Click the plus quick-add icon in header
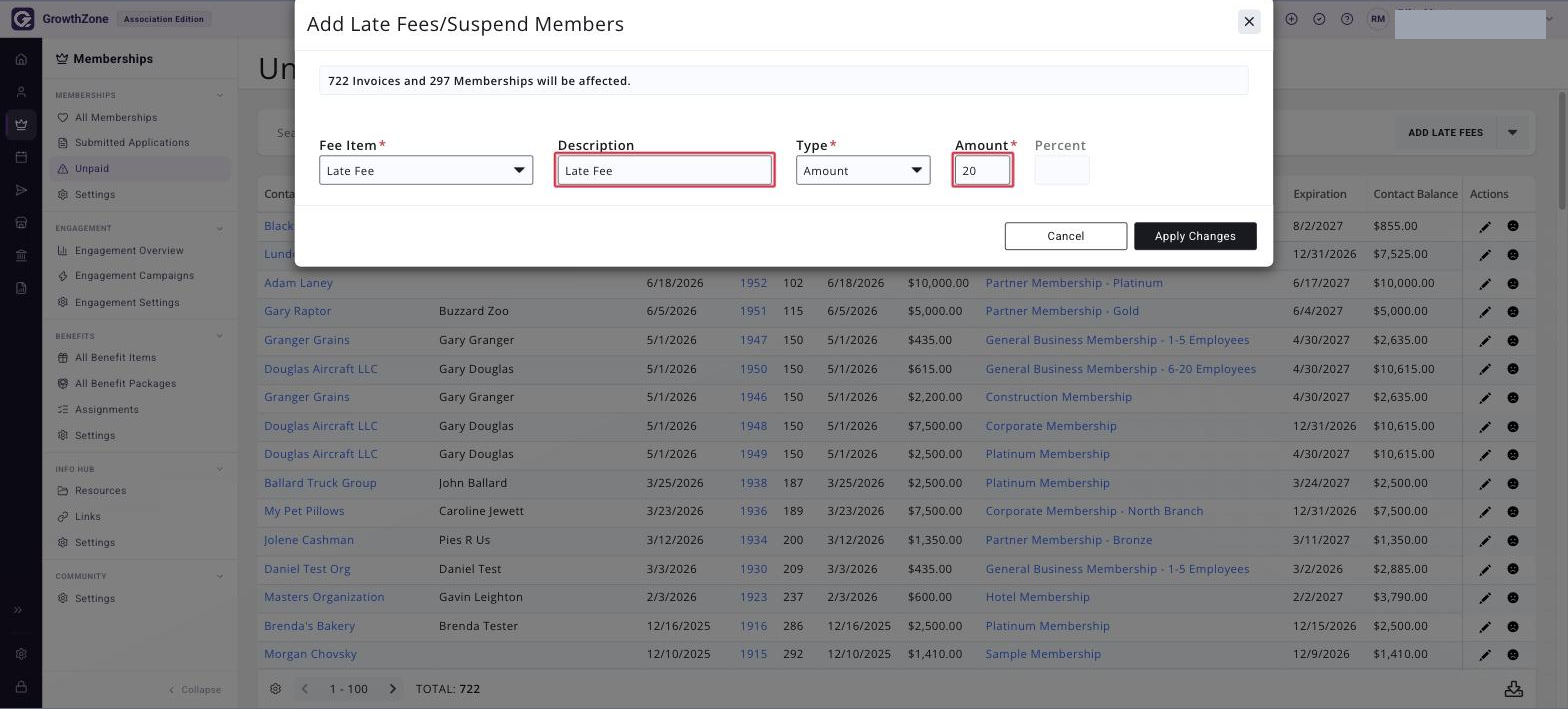 click(1292, 19)
